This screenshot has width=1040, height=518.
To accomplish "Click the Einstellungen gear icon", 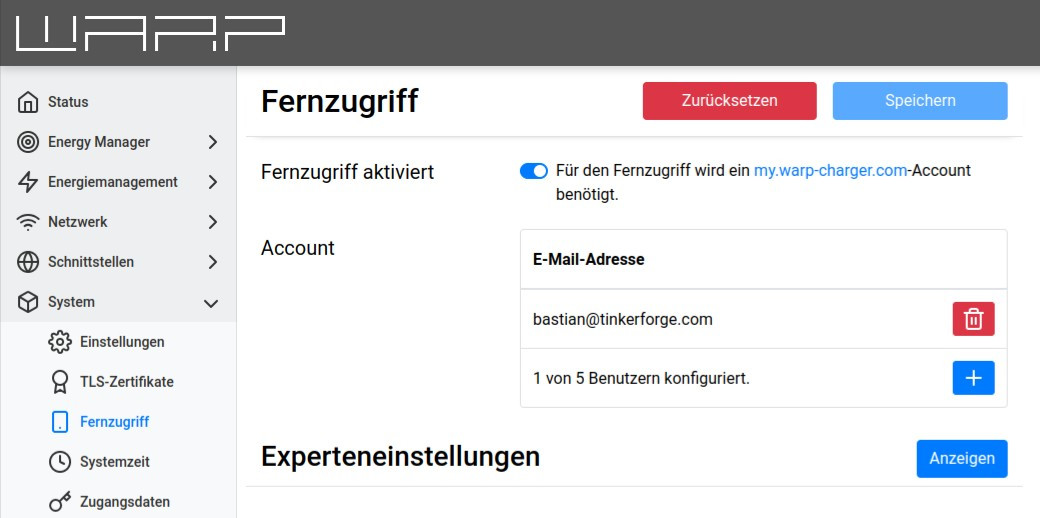I will coord(61,342).
